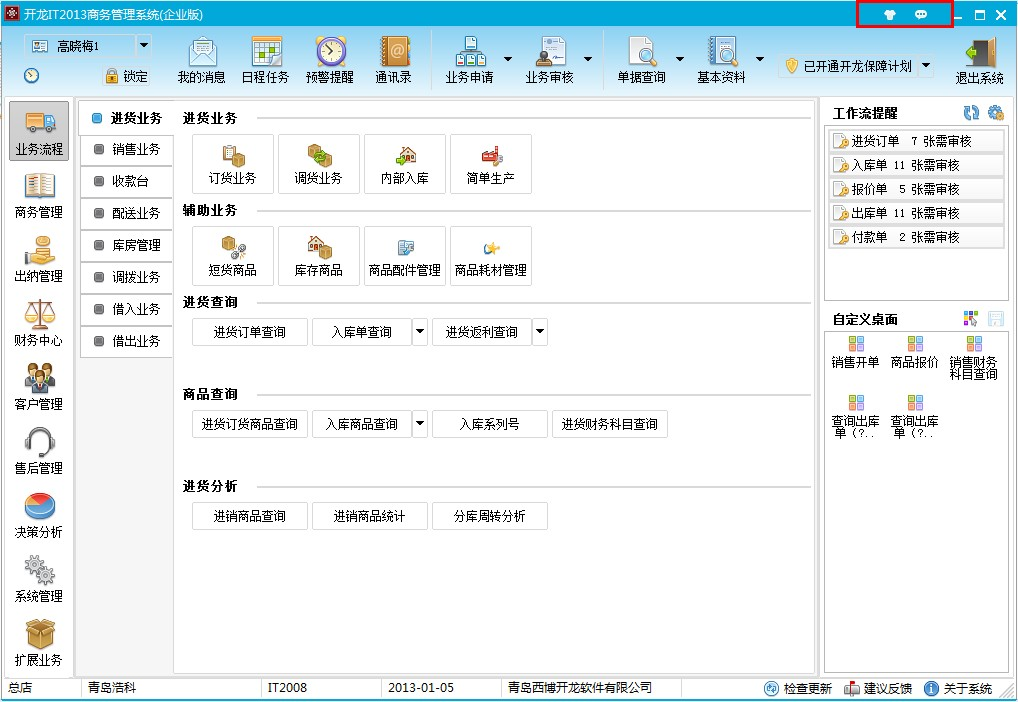
Task: Open the 通讯录 address book
Action: tap(393, 60)
